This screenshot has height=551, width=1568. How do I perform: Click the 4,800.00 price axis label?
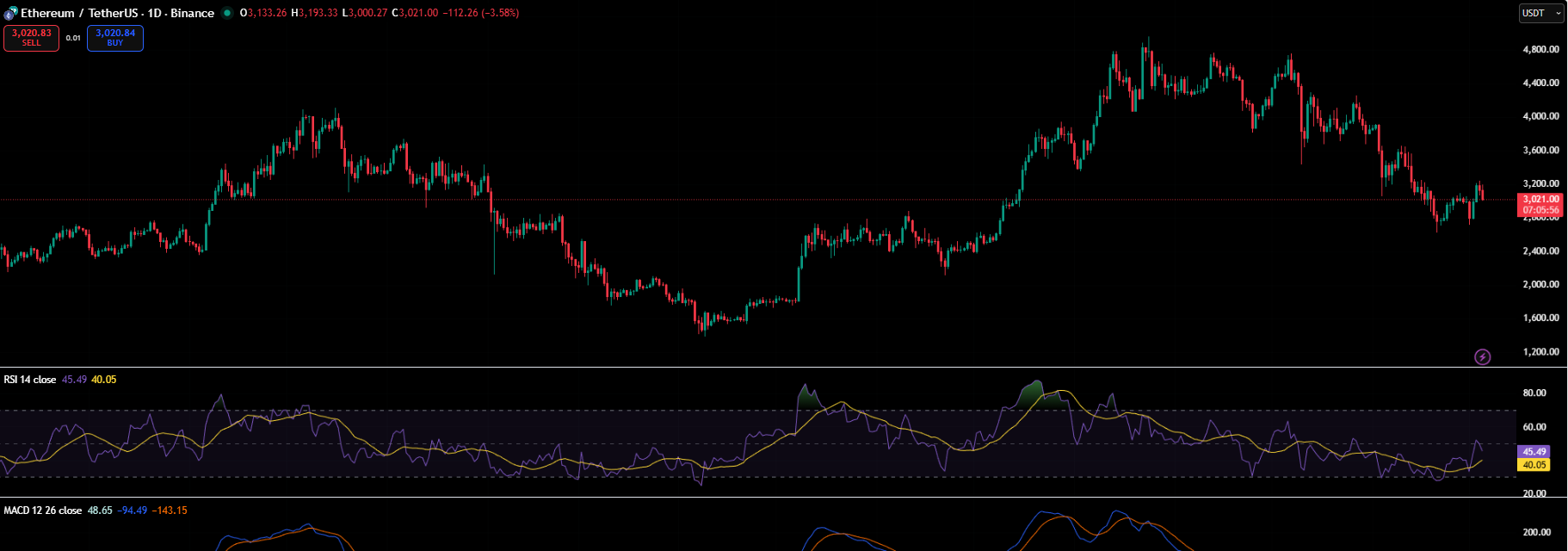(1540, 49)
